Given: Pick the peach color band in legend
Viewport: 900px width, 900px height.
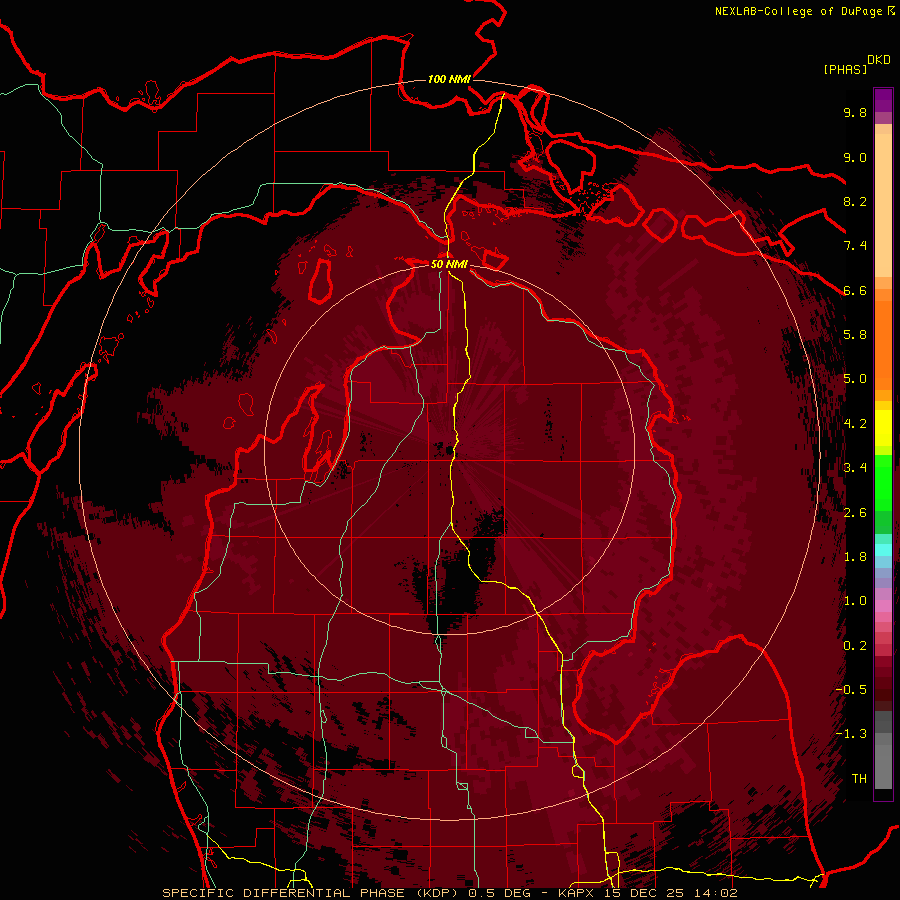Looking at the screenshot, I should [x=883, y=205].
